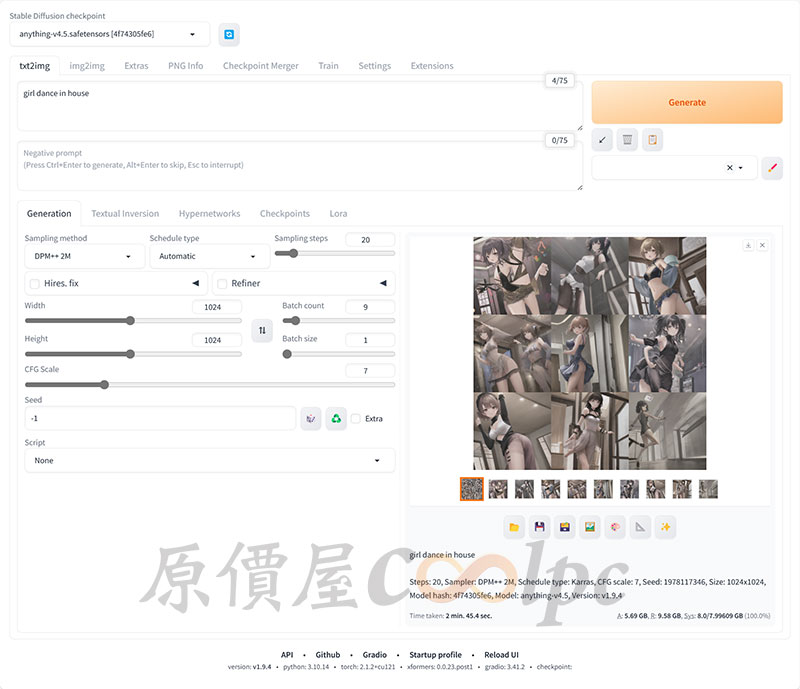The width and height of the screenshot is (800, 689).
Task: Open the Gradio link in footer
Action: tap(374, 655)
